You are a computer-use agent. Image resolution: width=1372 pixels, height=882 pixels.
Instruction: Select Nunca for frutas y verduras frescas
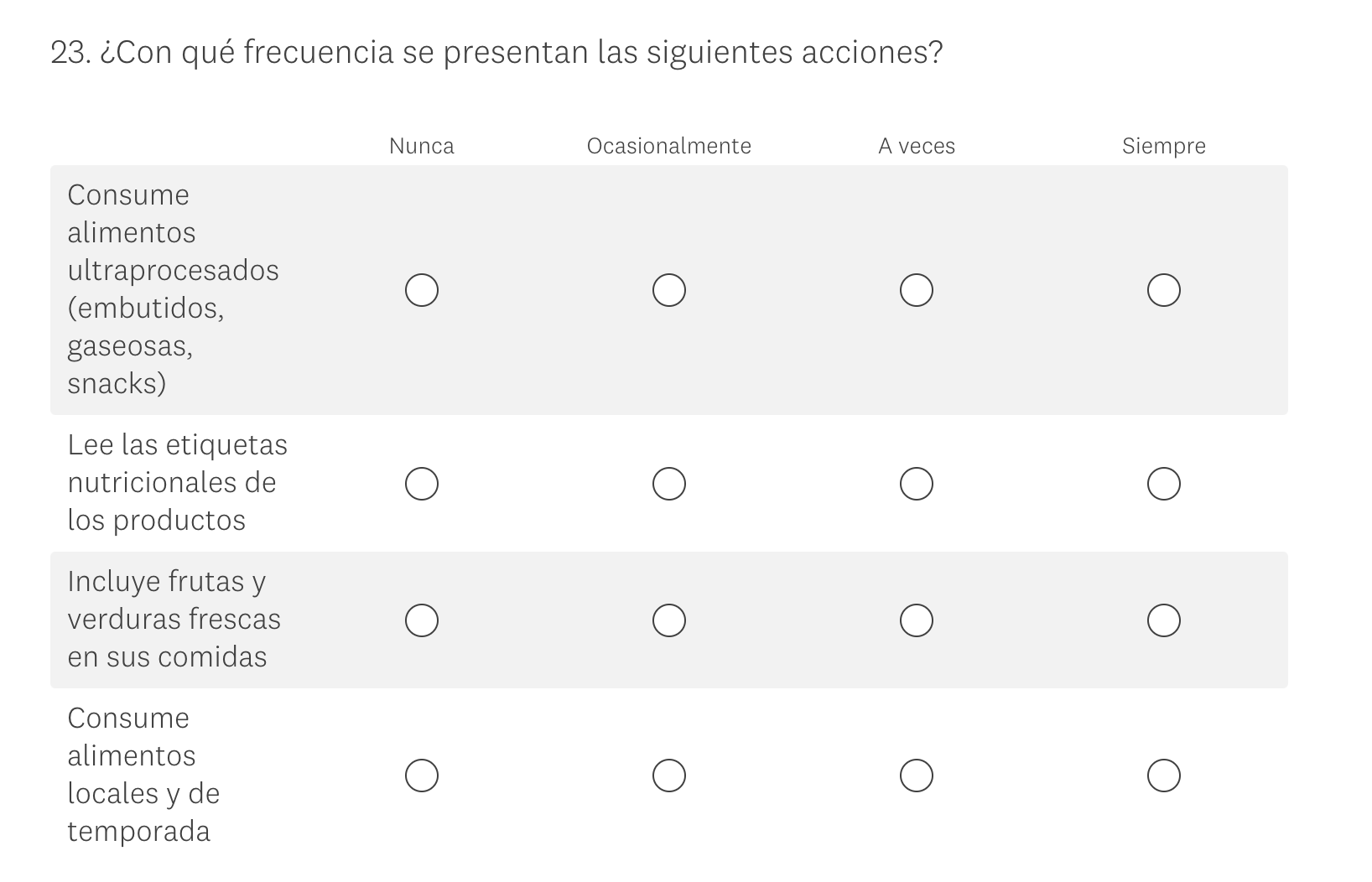point(422,620)
